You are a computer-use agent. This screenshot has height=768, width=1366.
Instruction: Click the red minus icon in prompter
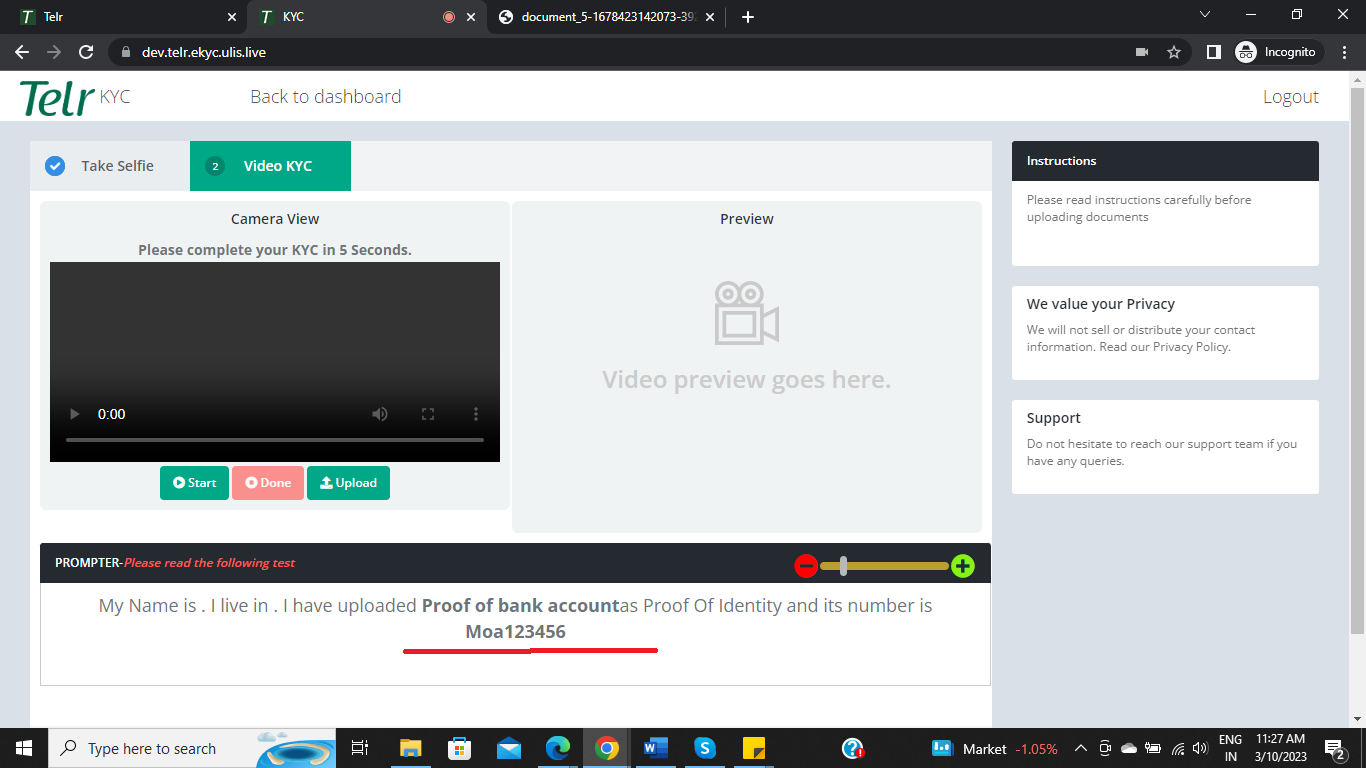806,566
